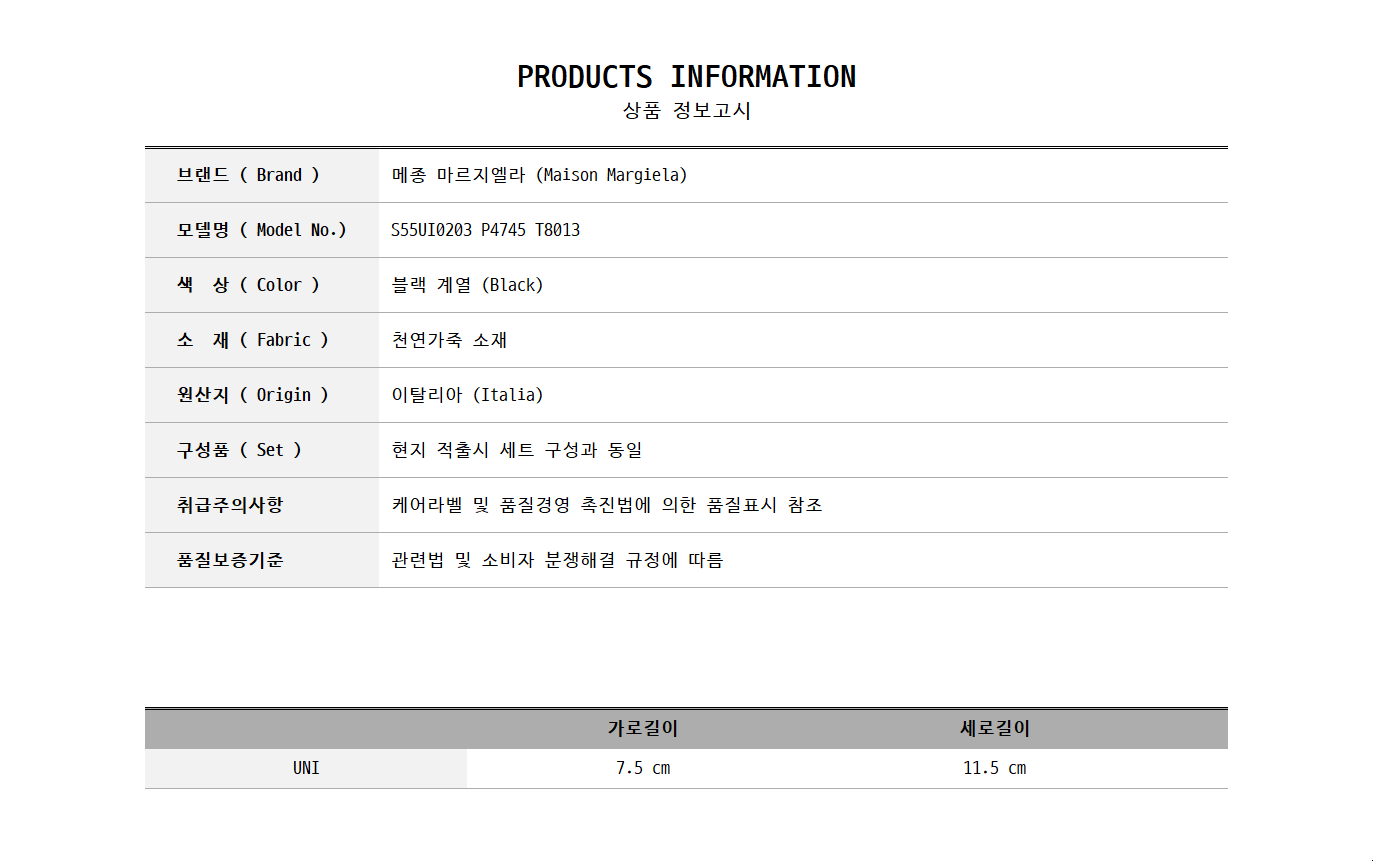Select the 원산지 ( Origin ) label

(253, 395)
